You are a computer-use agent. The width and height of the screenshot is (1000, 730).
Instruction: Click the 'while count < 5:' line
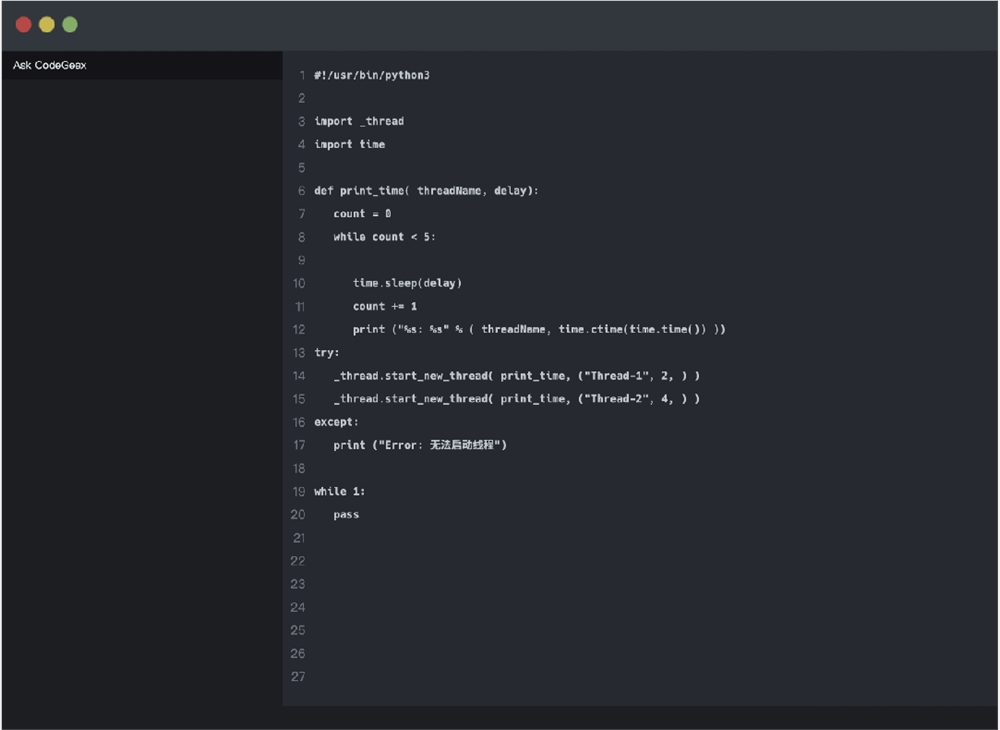point(385,237)
